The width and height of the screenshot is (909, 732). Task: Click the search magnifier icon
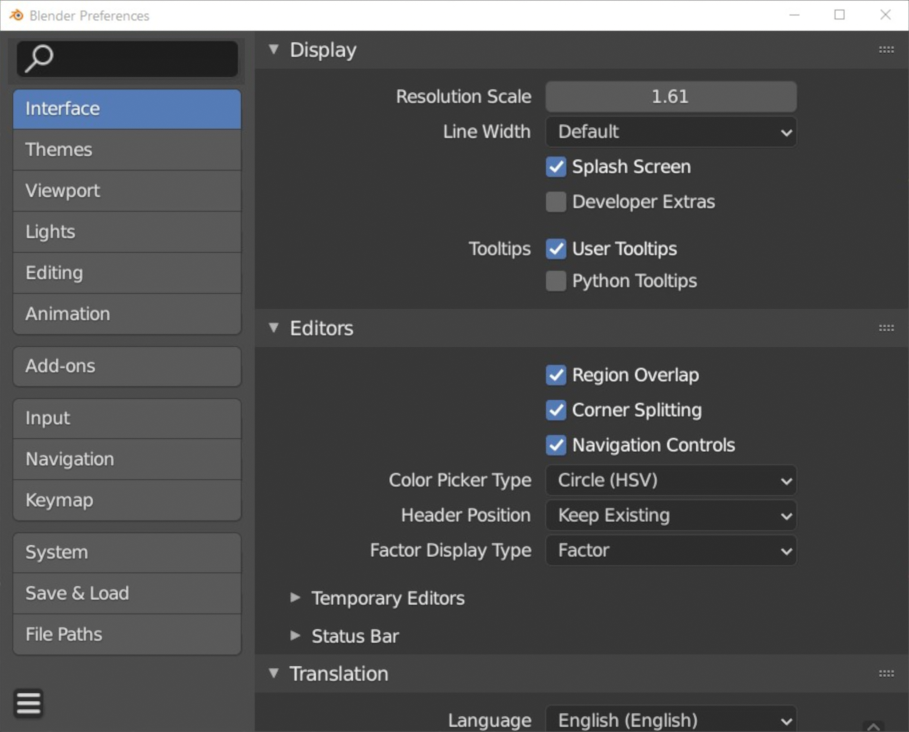39,59
